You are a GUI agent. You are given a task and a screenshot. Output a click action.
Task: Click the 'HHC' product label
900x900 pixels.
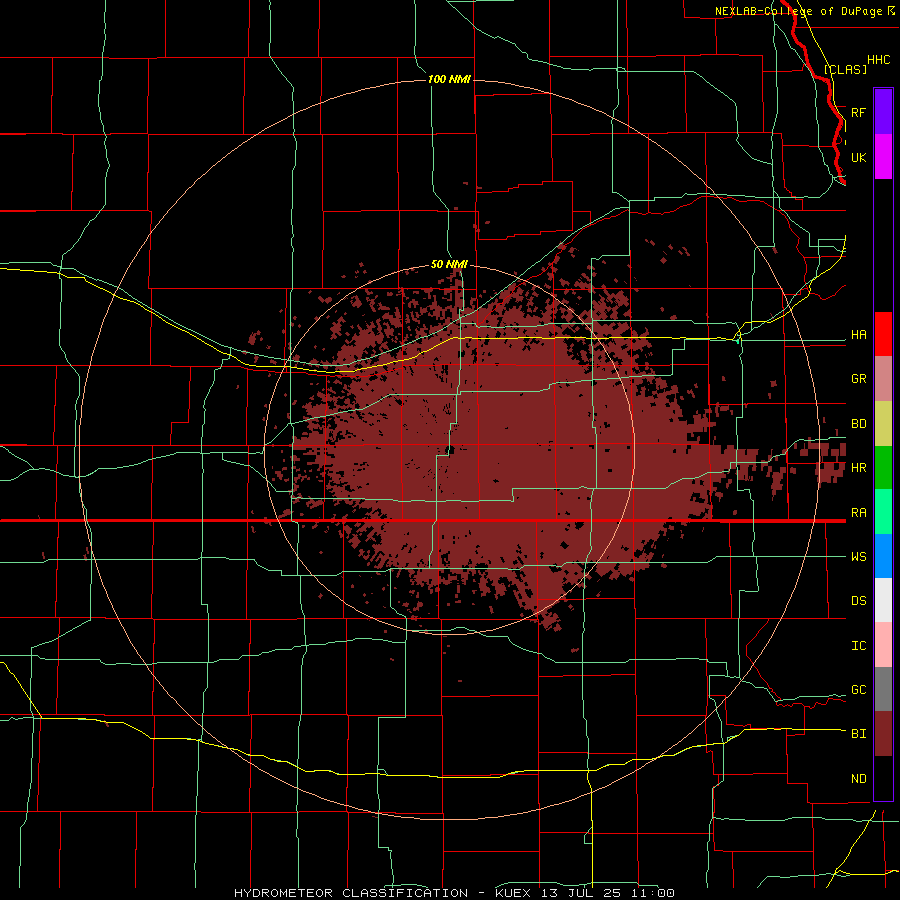[x=878, y=60]
